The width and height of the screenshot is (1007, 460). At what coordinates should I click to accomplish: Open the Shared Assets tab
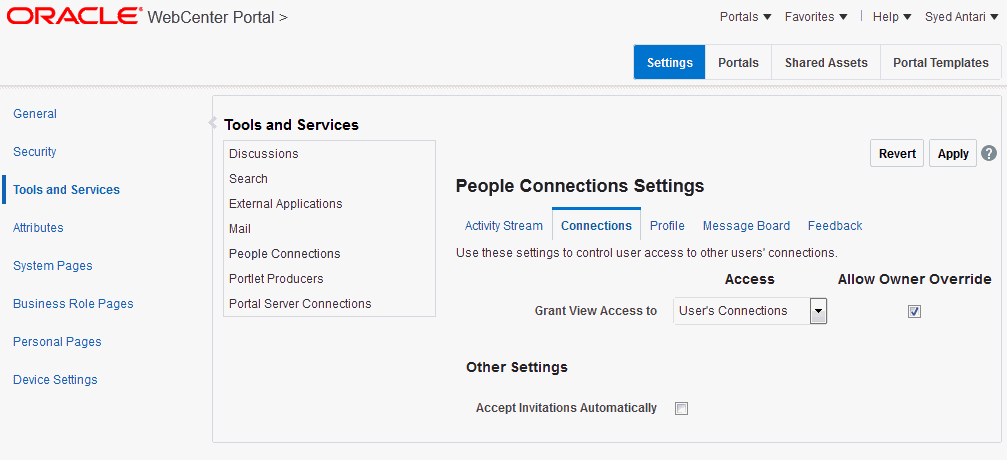coord(826,62)
